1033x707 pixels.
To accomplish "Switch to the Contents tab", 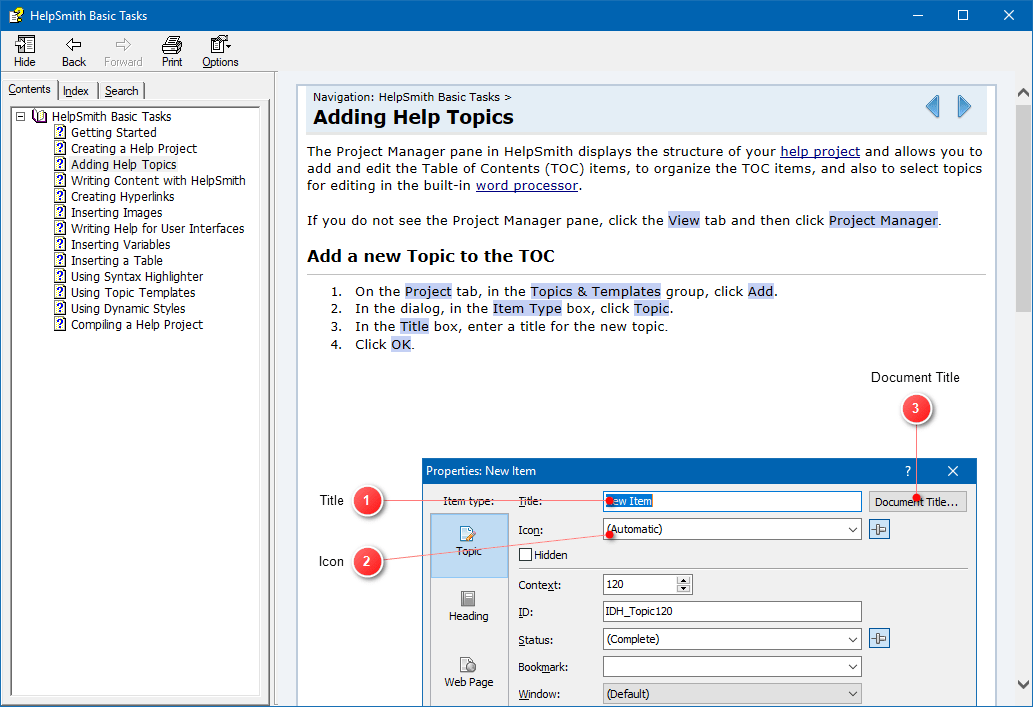I will tap(30, 89).
